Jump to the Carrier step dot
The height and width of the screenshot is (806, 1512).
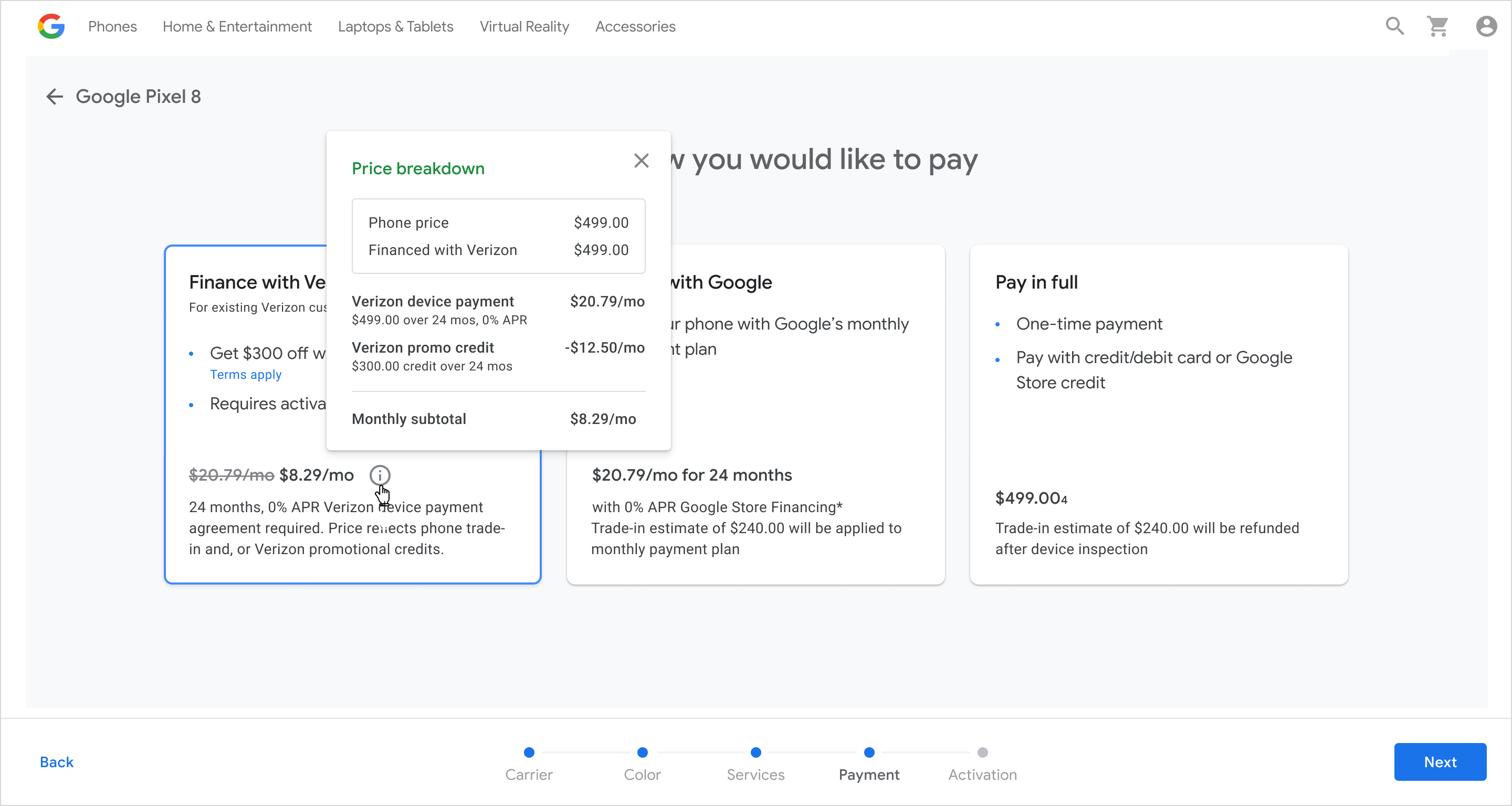coord(529,752)
